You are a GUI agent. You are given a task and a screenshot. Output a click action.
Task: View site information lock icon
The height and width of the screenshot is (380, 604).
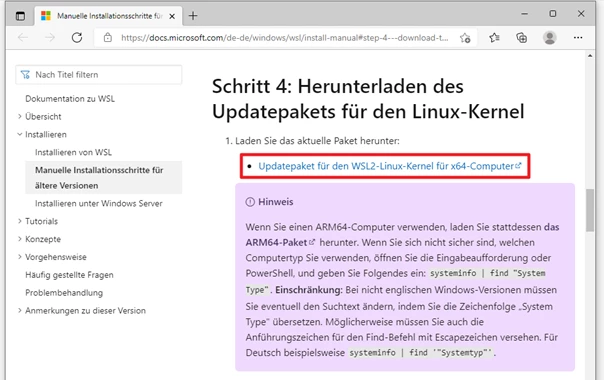tap(108, 38)
